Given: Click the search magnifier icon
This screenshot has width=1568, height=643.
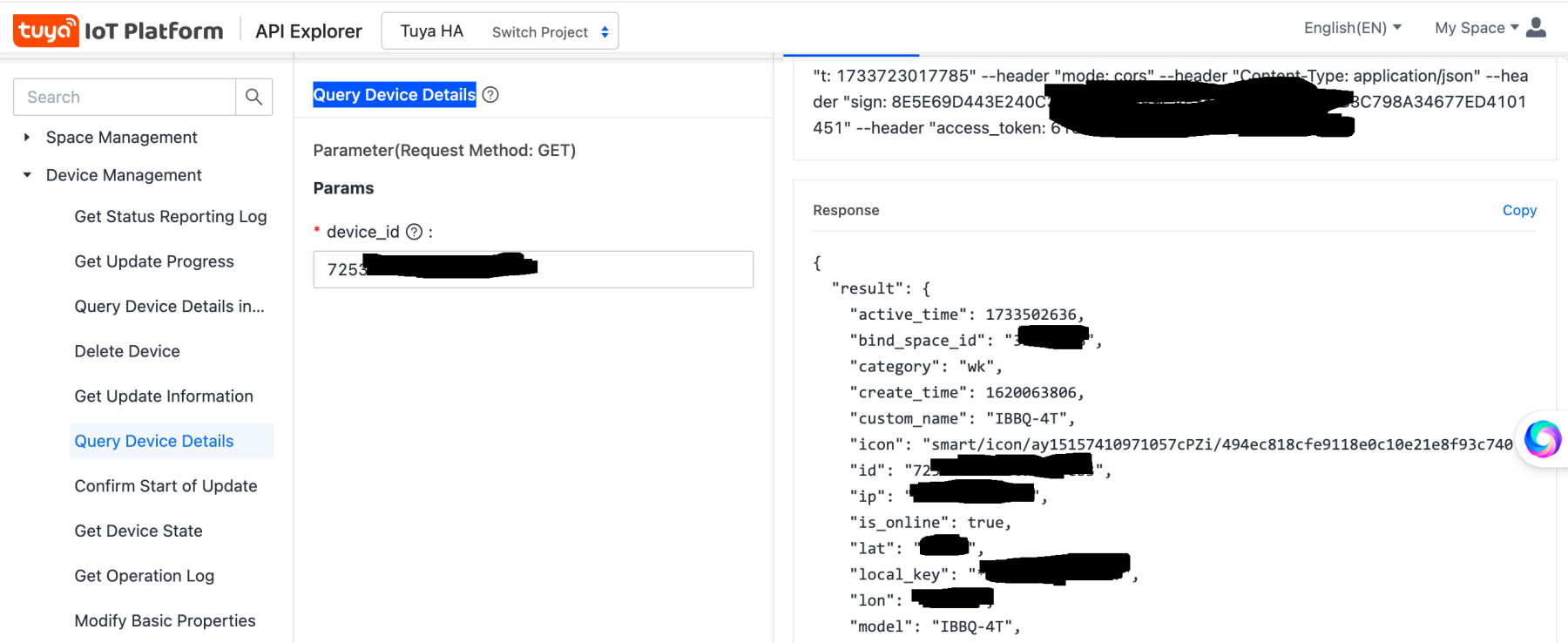Looking at the screenshot, I should 253,97.
